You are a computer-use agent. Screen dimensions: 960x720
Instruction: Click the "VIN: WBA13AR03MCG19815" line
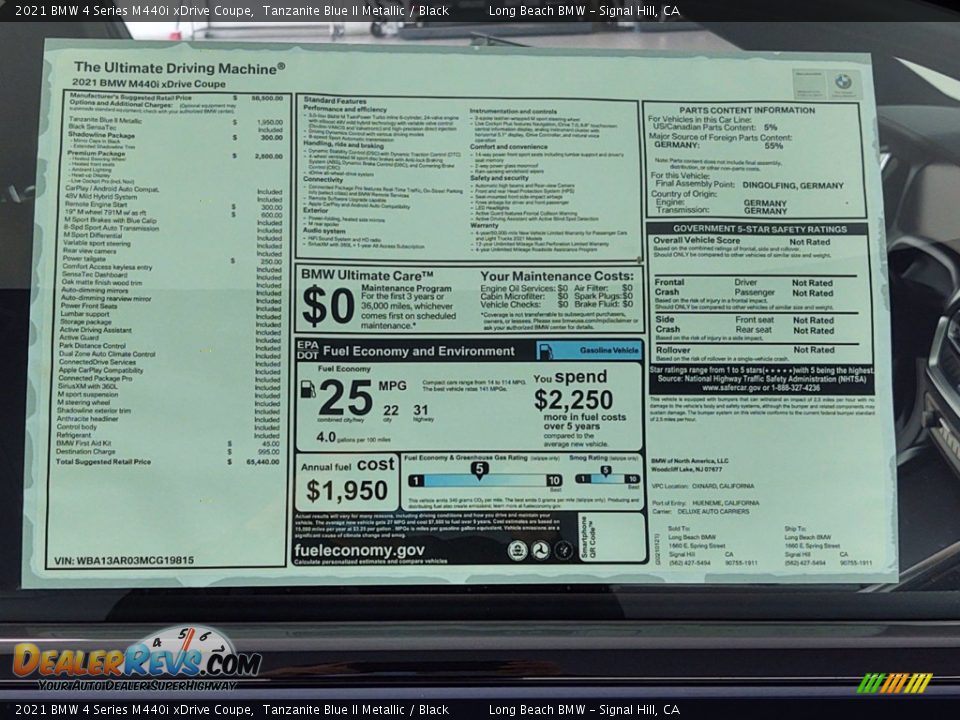click(124, 560)
